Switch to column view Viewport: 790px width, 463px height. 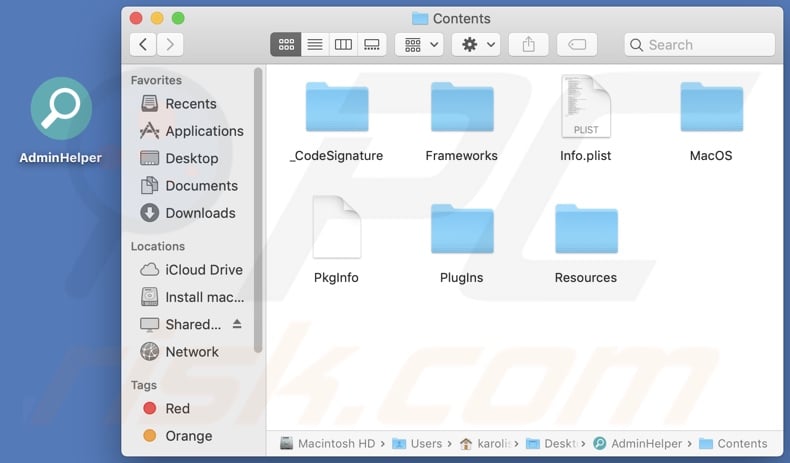click(343, 45)
